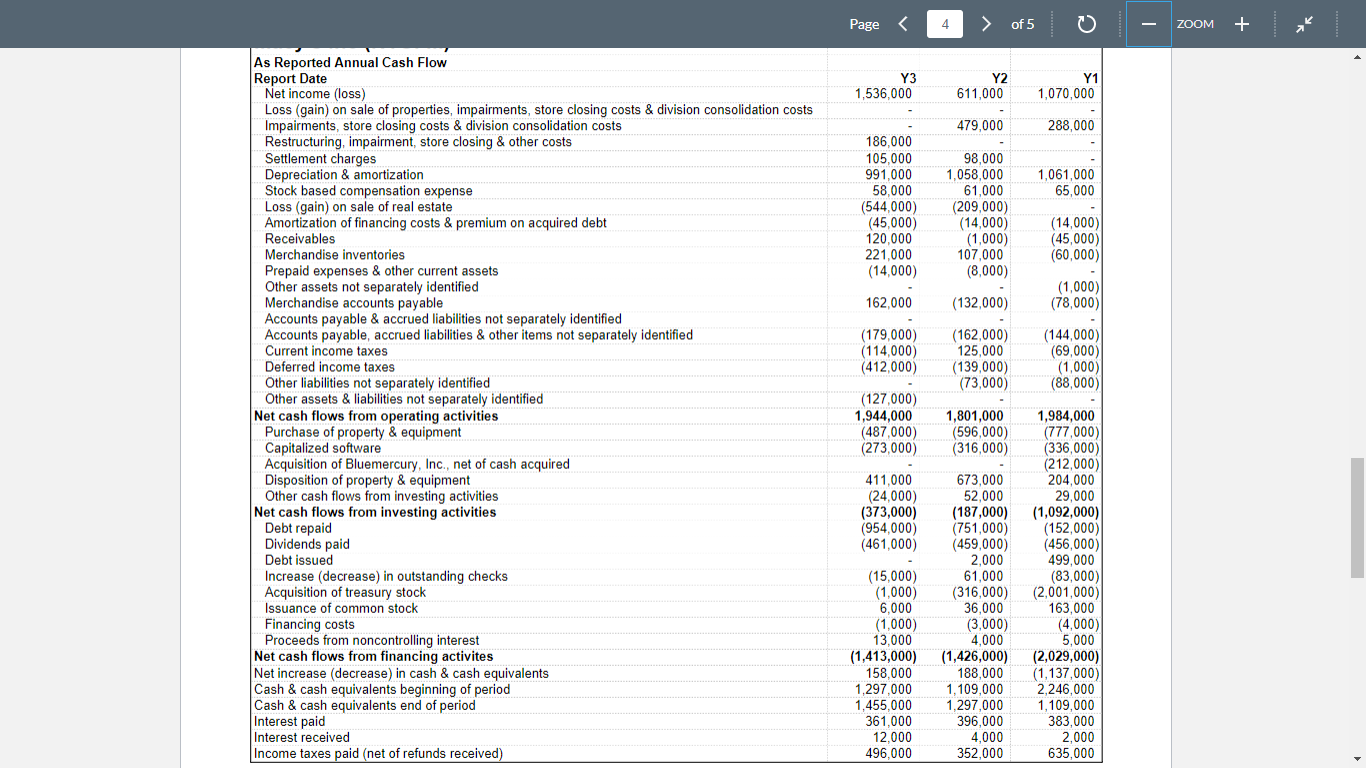1366x768 pixels.
Task: Click the 'Interest paid' row label
Action: tap(290, 721)
